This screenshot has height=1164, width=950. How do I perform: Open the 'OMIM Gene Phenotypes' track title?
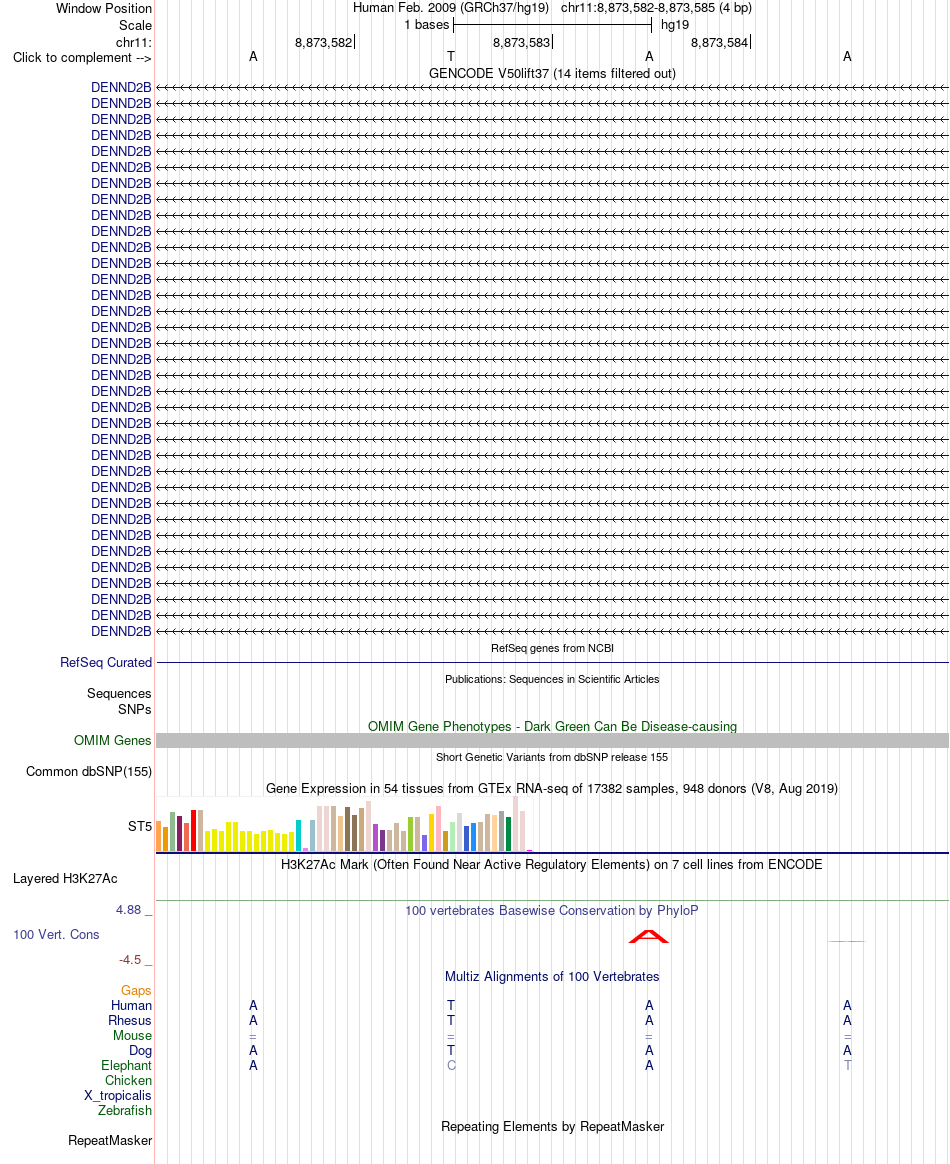pos(552,726)
